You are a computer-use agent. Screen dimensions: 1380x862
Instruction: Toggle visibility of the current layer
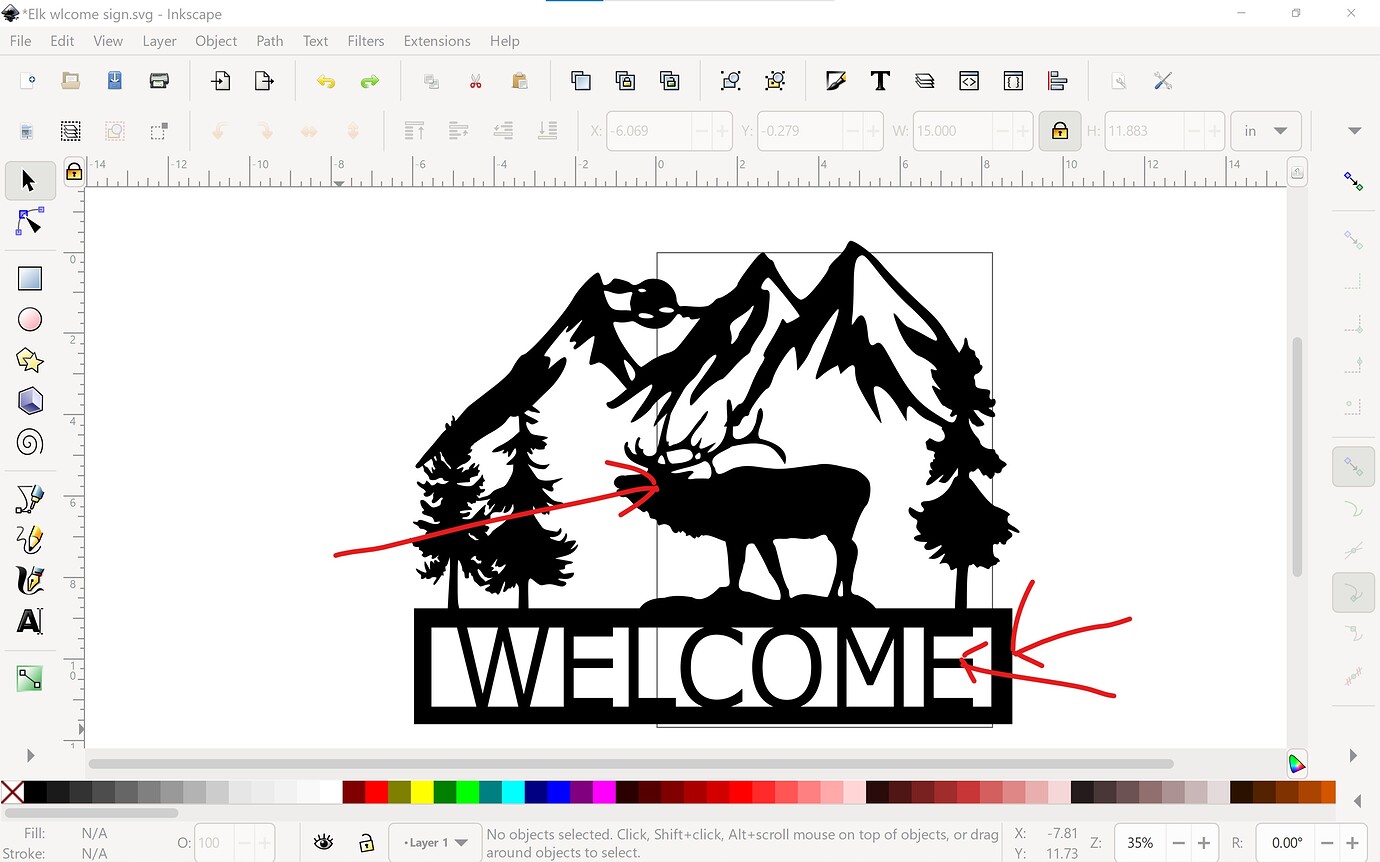323,842
